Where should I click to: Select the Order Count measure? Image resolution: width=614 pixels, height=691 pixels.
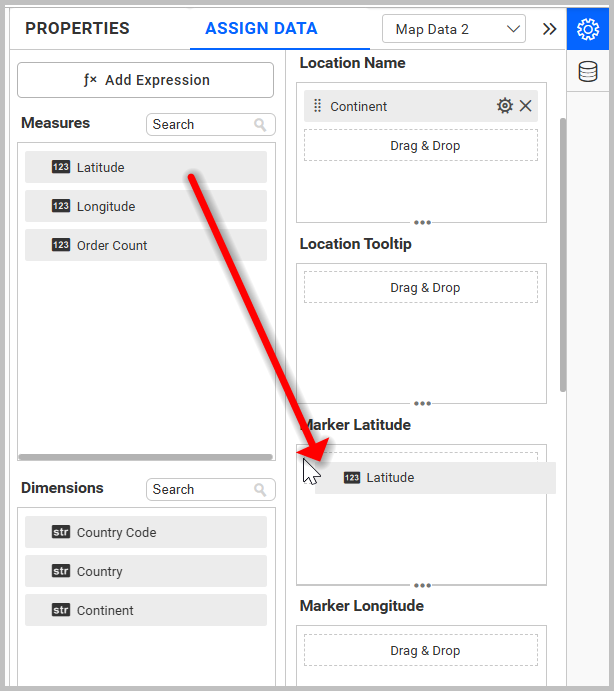pyautogui.click(x=146, y=245)
